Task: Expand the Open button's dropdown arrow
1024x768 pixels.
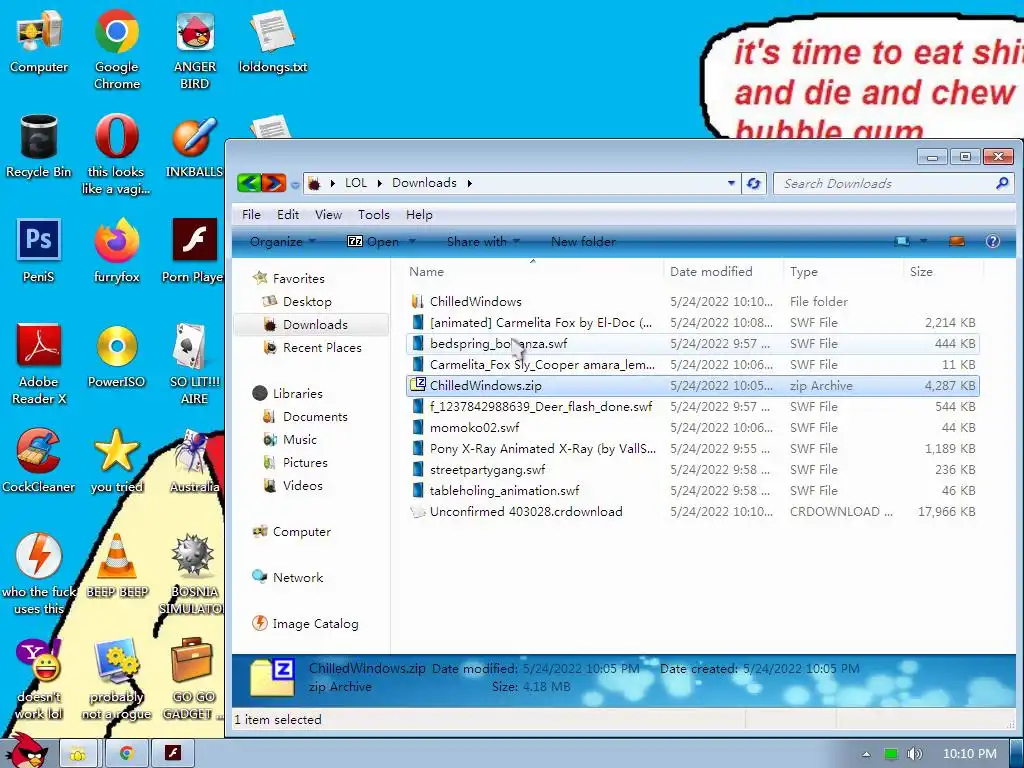Action: click(x=412, y=242)
